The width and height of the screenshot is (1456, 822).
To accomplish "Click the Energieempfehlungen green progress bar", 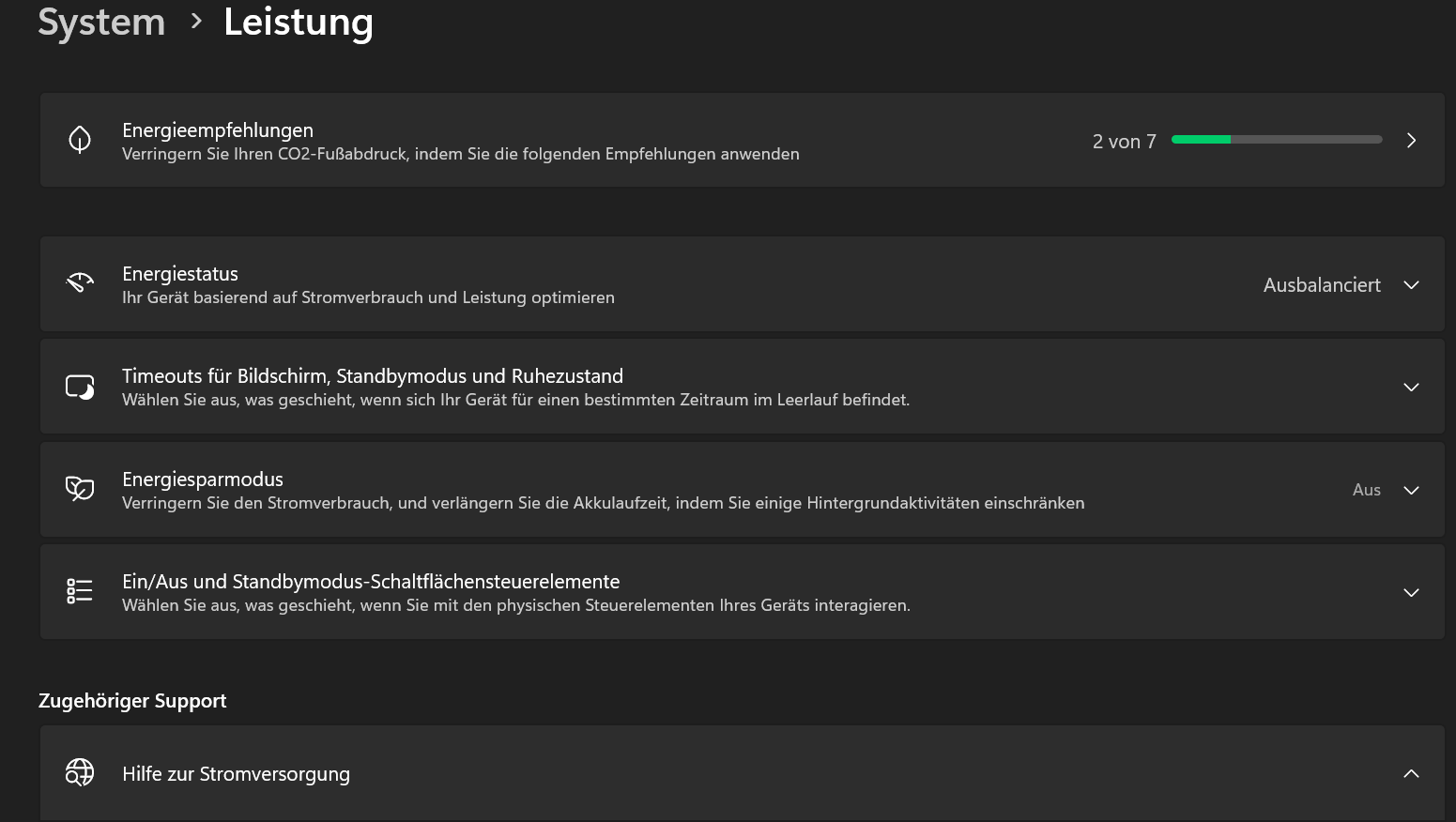I will (1277, 140).
